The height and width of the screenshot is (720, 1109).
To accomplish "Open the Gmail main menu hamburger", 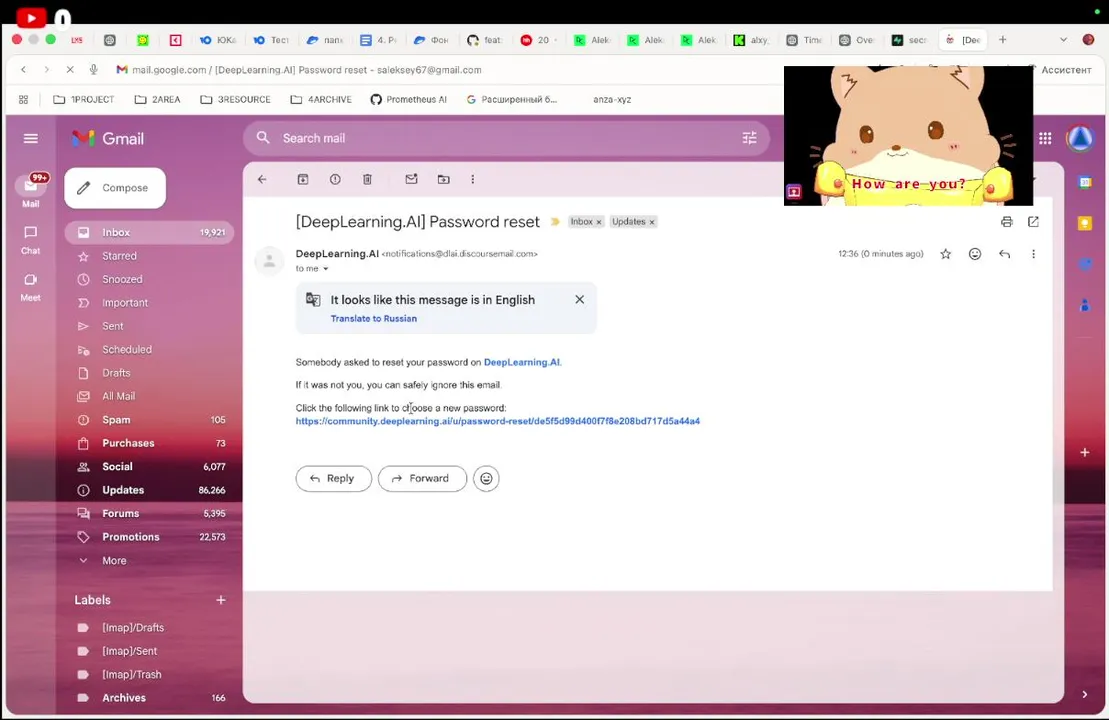I will click(30, 139).
